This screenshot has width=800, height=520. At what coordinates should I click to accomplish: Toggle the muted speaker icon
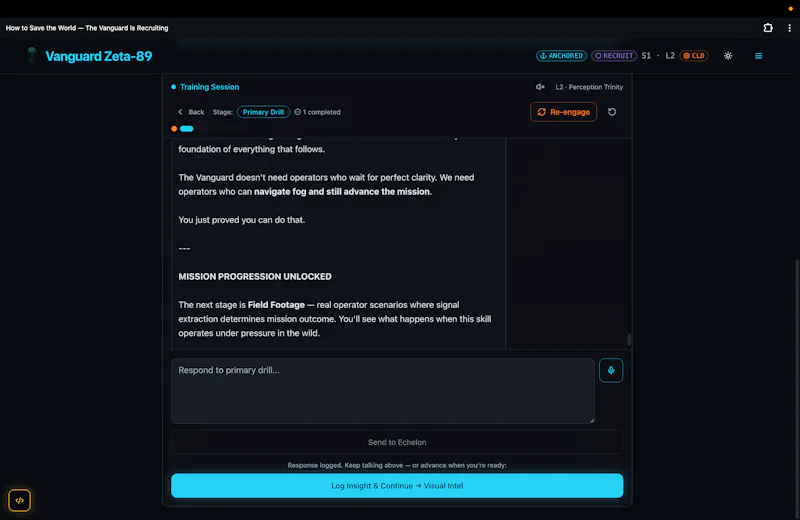click(x=540, y=87)
